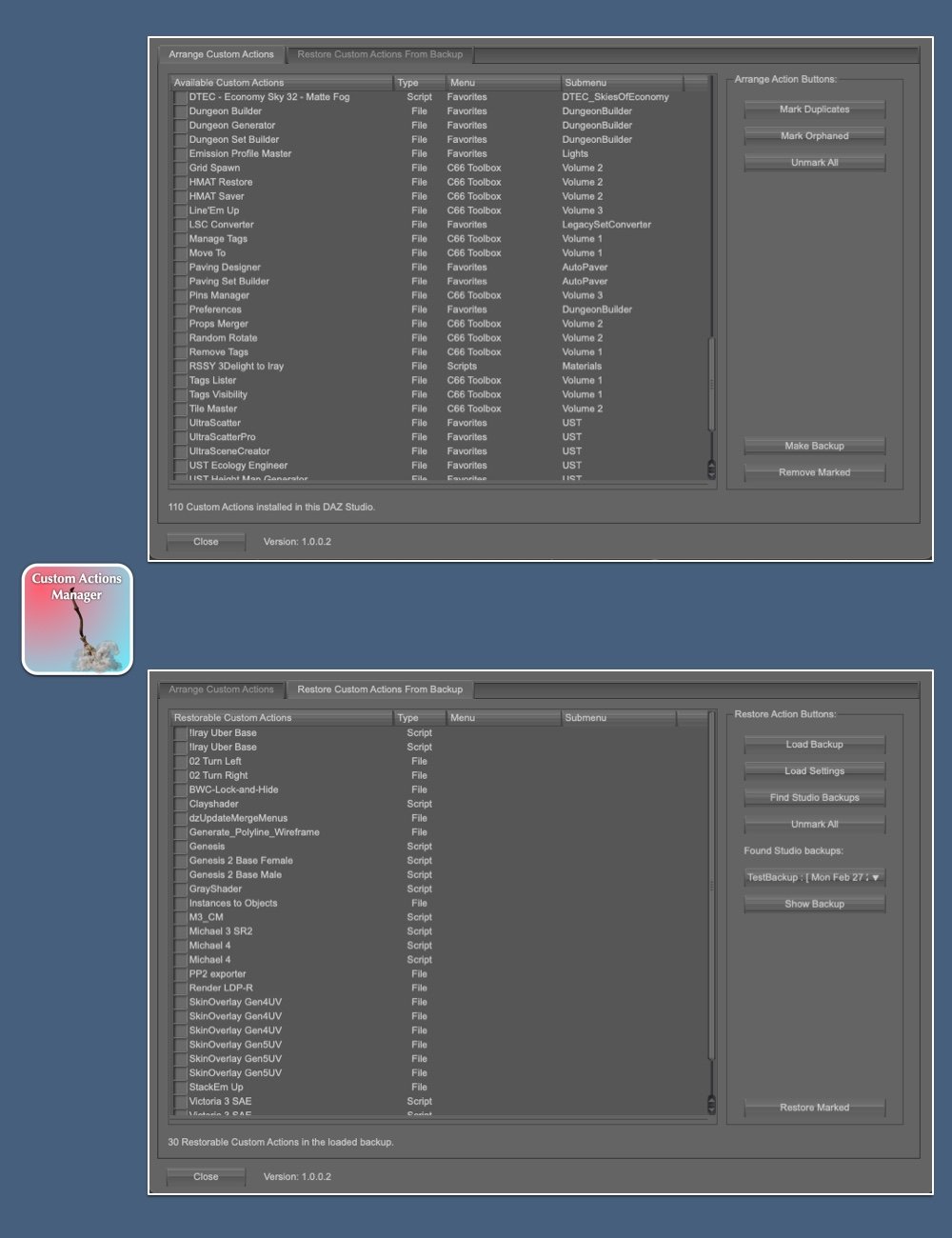This screenshot has width=952, height=1238.
Task: Click the Load Backup button
Action: 814,744
